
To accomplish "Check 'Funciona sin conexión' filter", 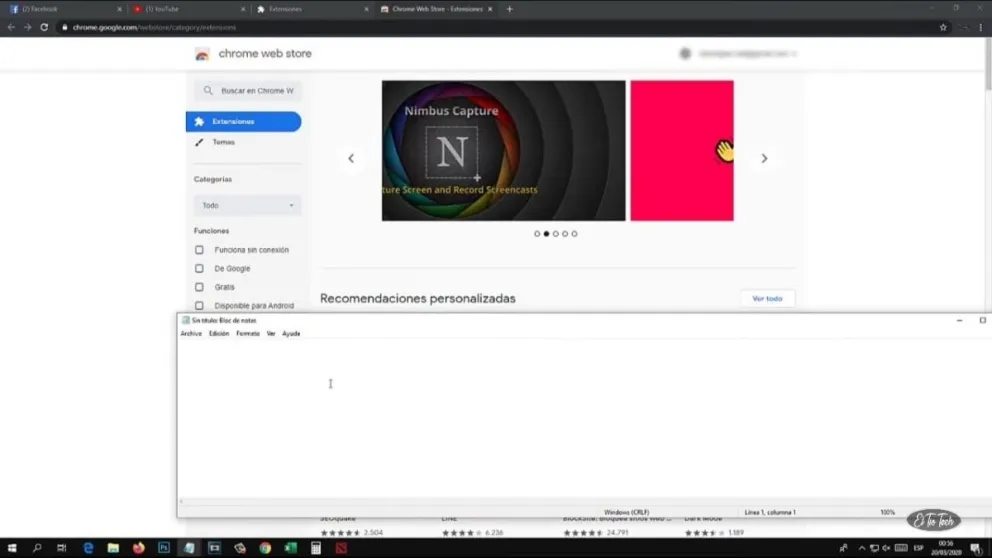I will 199,250.
